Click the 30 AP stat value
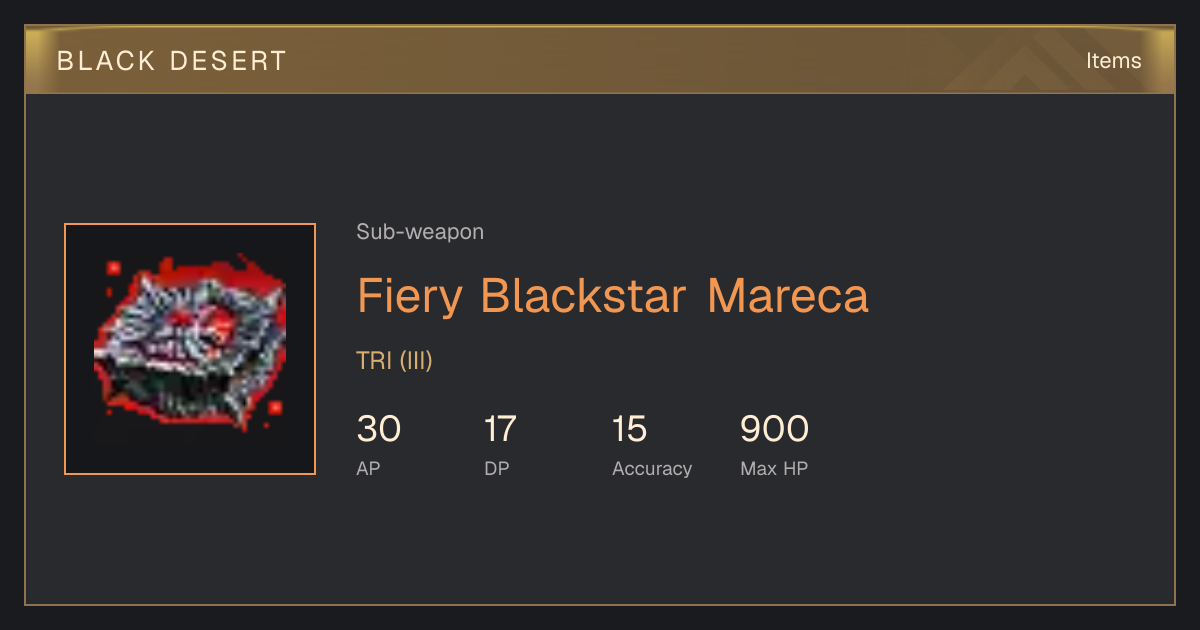 (x=379, y=429)
